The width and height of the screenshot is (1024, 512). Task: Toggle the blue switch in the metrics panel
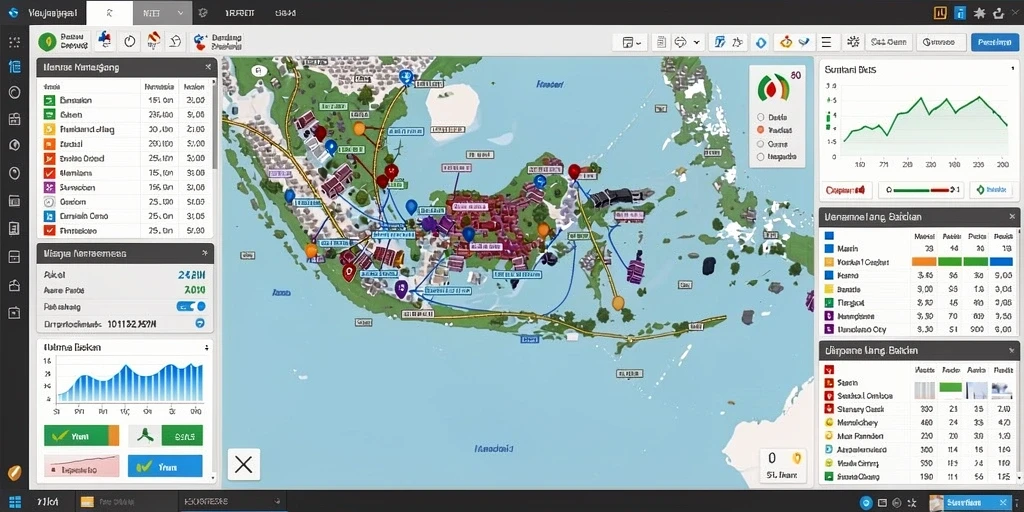191,306
